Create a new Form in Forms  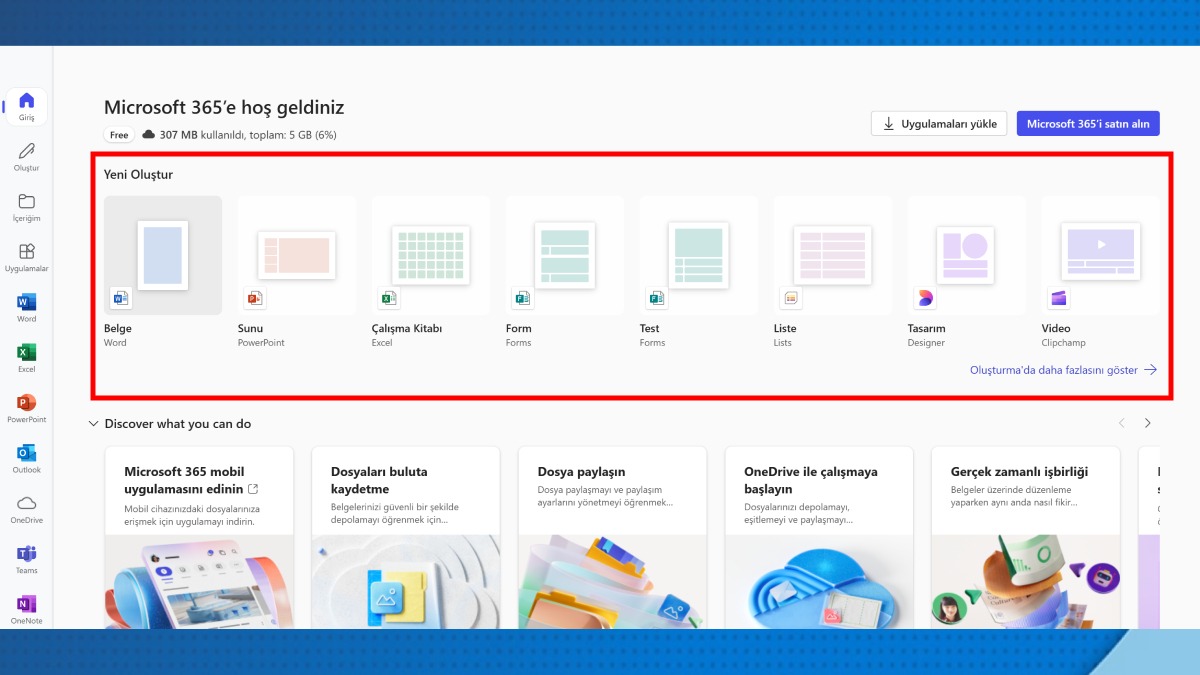coord(565,271)
